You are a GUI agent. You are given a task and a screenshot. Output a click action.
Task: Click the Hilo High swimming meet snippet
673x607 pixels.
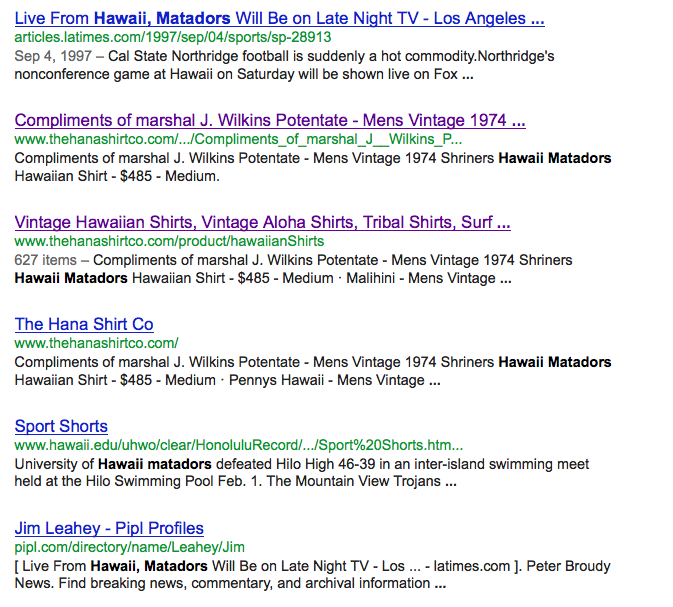click(302, 473)
